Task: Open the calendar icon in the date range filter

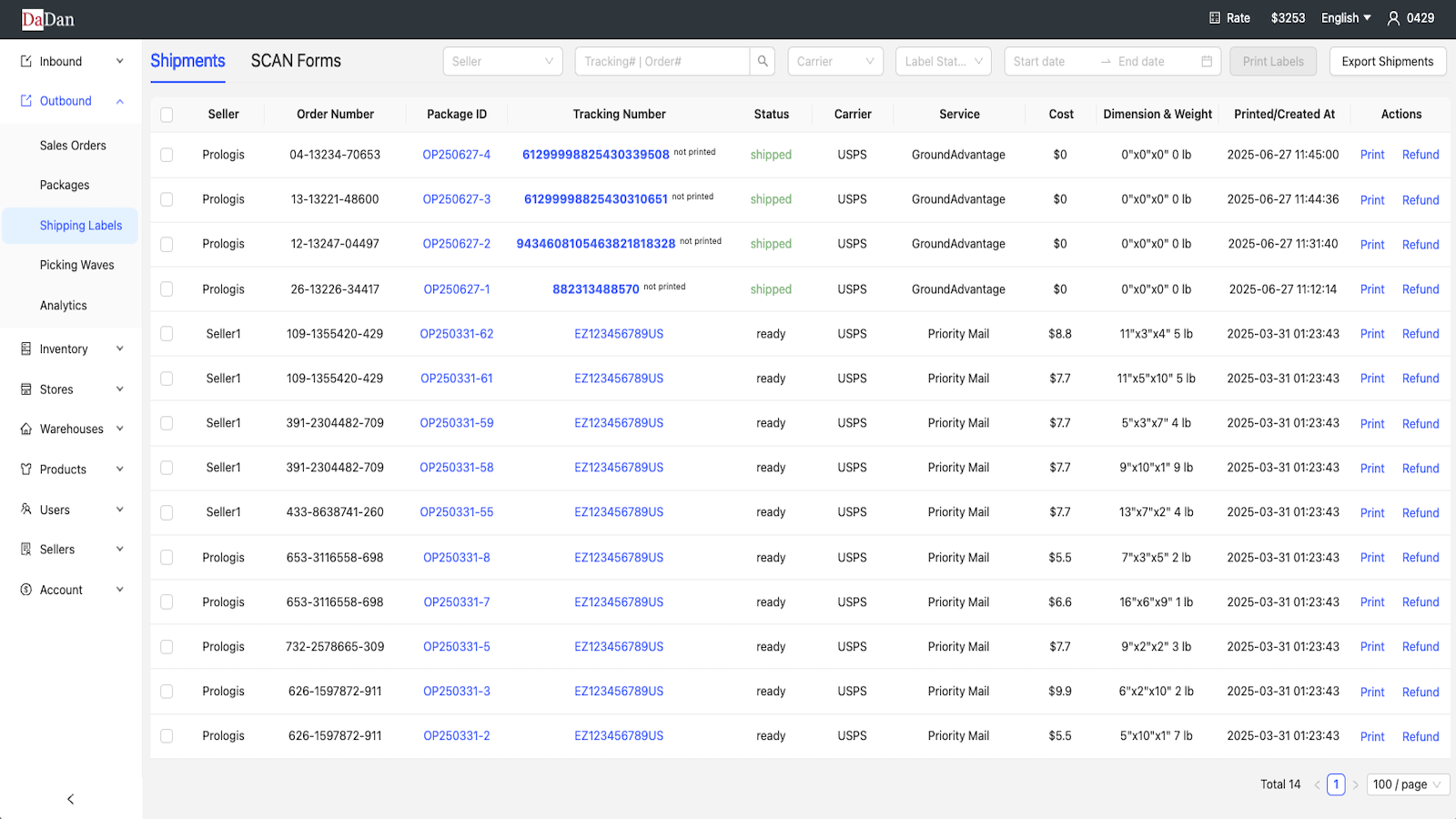Action: tap(1207, 61)
